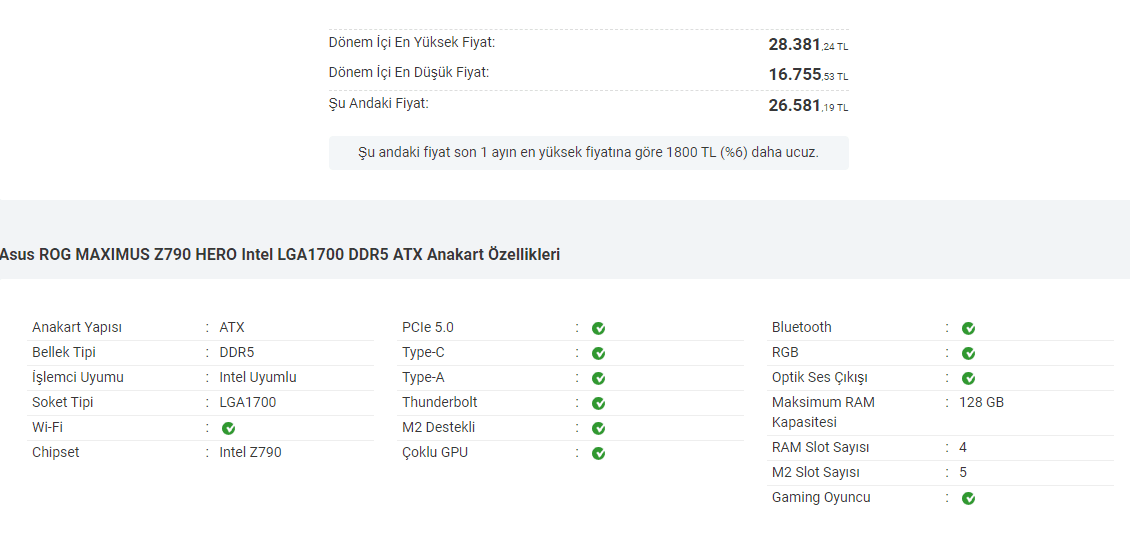
Task: Click the Asus ROG MAXIMUS Z790 specifications heading
Action: (x=279, y=255)
